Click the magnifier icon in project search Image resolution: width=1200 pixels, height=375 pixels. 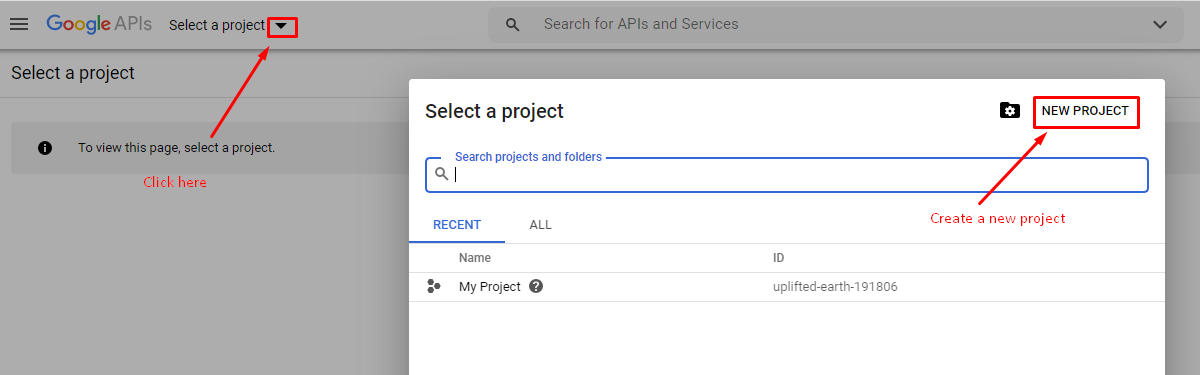(x=441, y=174)
